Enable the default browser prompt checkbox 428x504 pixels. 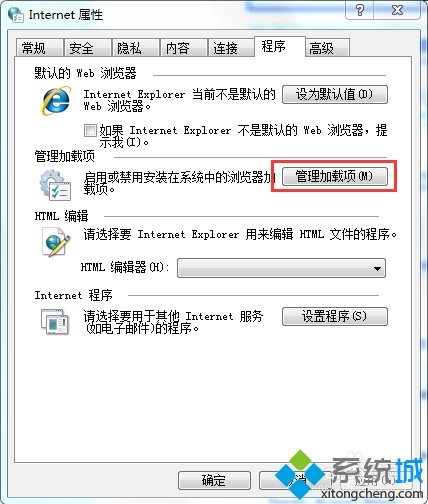90,130
